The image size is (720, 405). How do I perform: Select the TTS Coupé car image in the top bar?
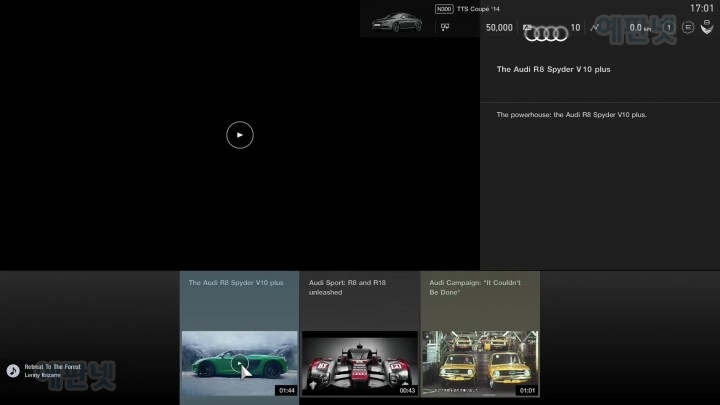[x=397, y=22]
